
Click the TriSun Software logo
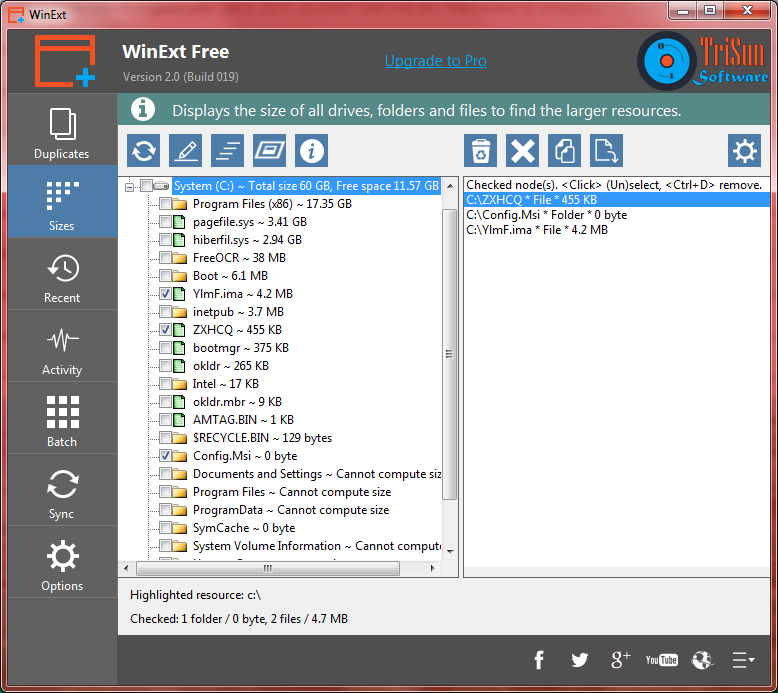pos(703,61)
